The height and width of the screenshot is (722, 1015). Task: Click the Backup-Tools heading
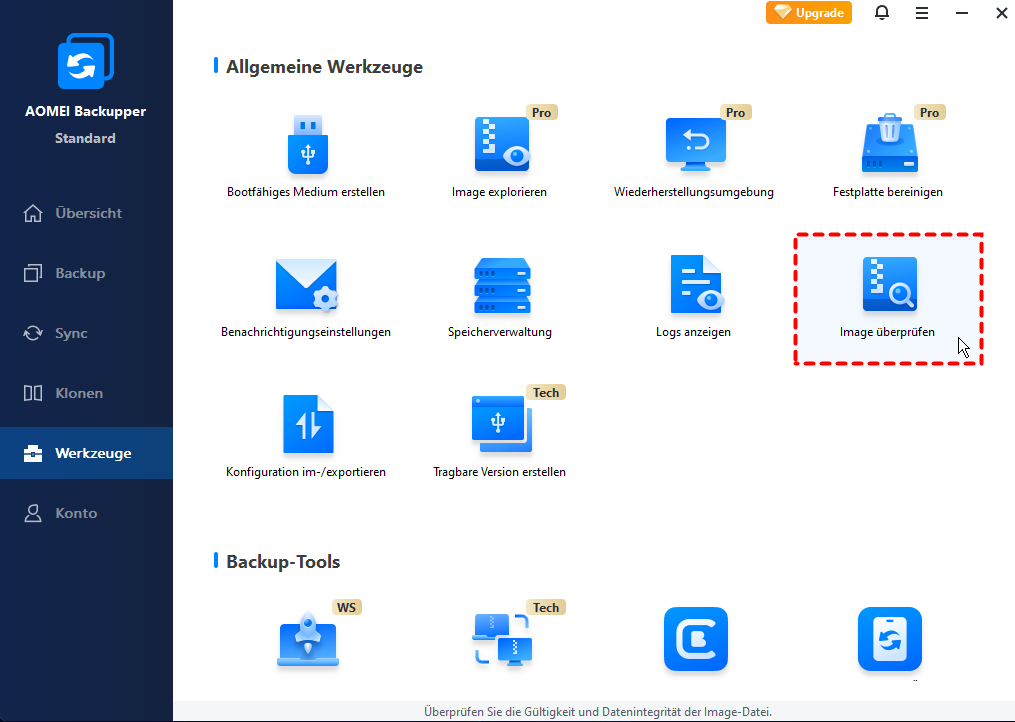coord(283,561)
